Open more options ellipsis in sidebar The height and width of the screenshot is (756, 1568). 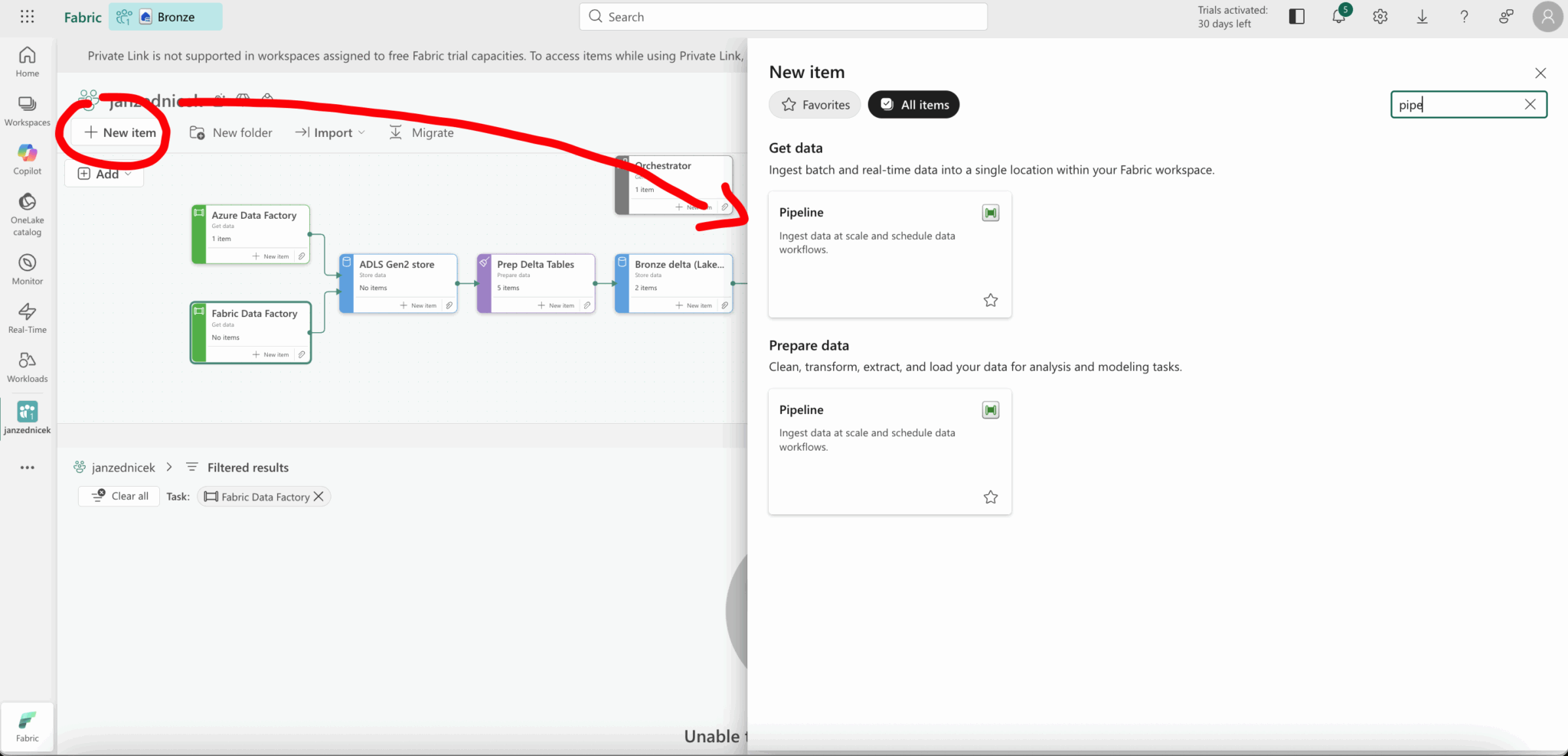coord(28,468)
